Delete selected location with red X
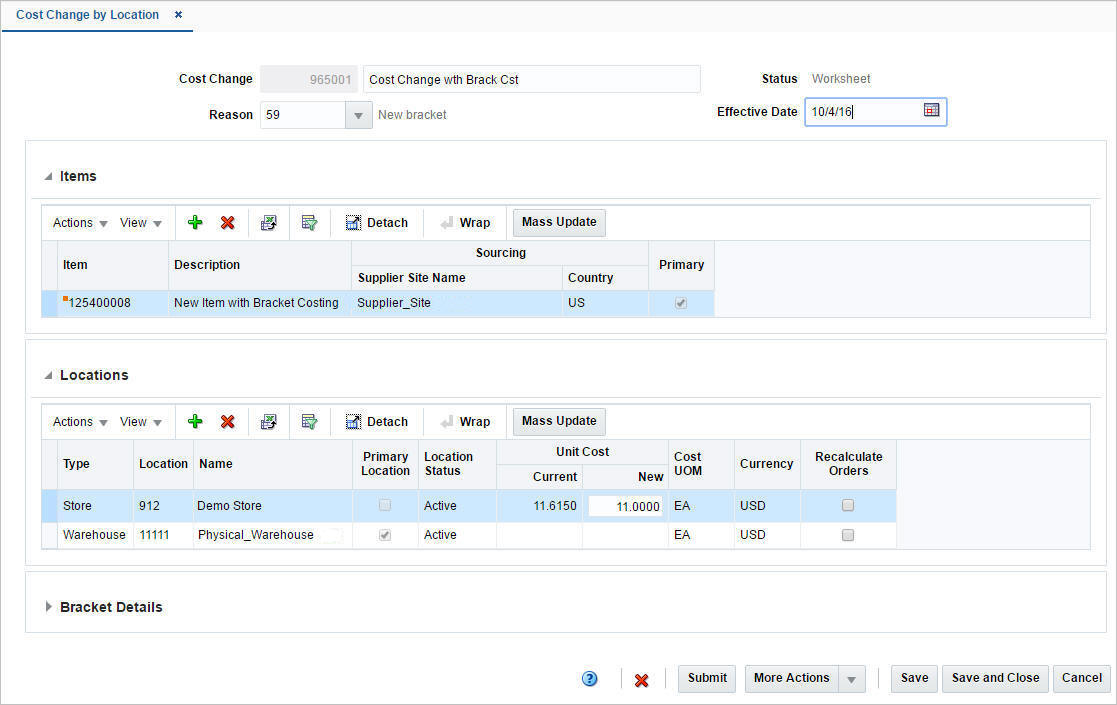1117x705 pixels. coord(227,422)
